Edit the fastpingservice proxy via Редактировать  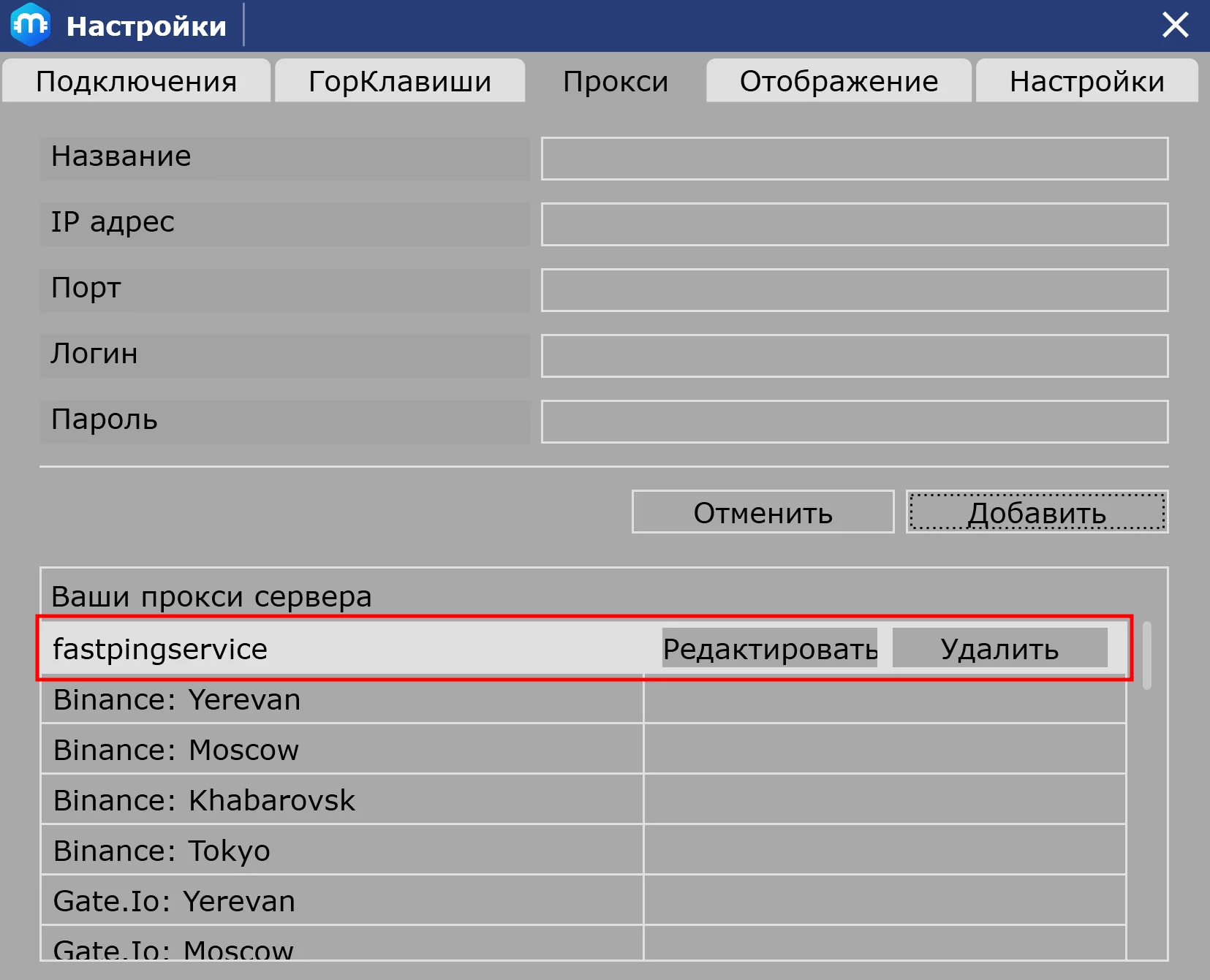pos(769,648)
